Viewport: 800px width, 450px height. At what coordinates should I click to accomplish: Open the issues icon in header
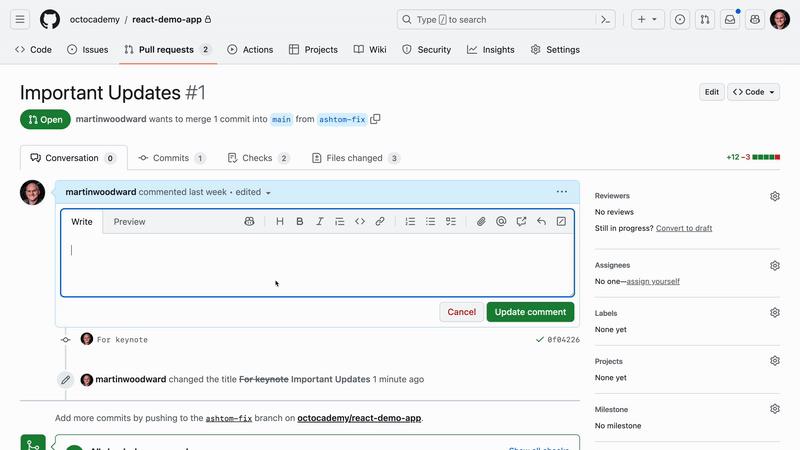tap(680, 19)
